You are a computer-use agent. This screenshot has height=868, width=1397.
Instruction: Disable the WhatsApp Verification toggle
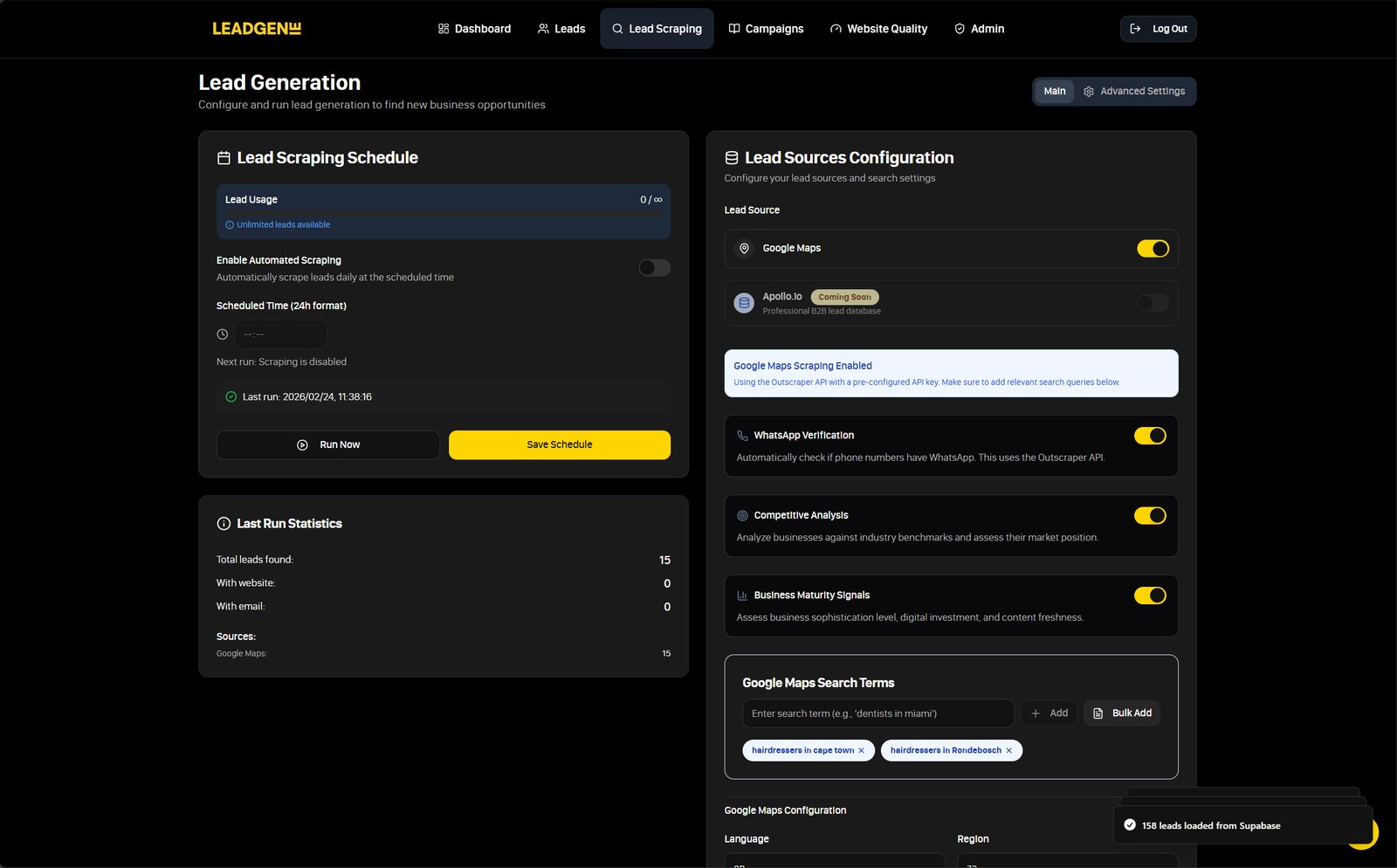[x=1150, y=436]
